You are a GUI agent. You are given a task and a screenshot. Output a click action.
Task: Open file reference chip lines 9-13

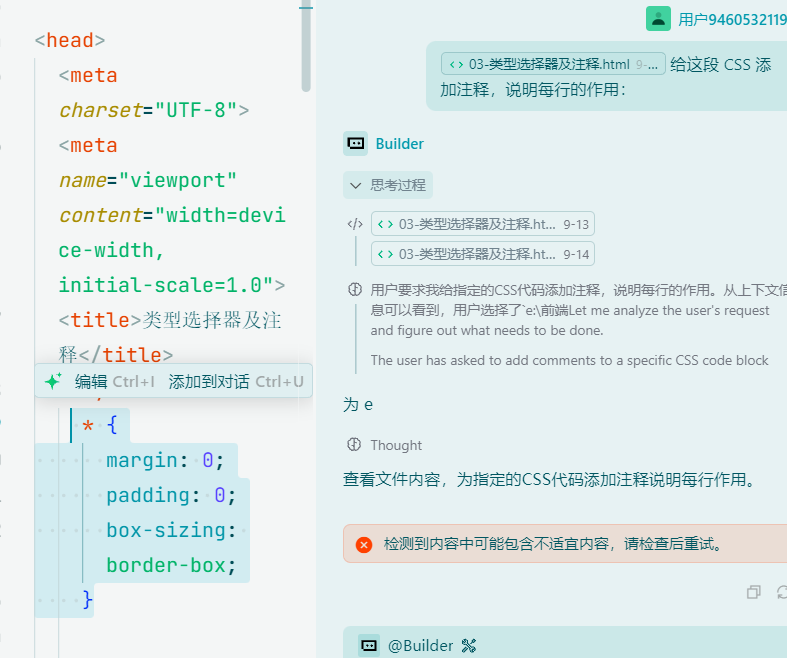[483, 224]
